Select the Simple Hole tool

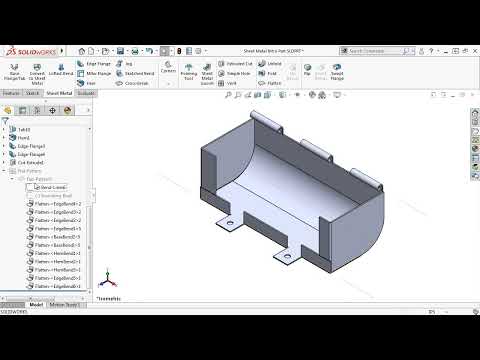[234, 73]
